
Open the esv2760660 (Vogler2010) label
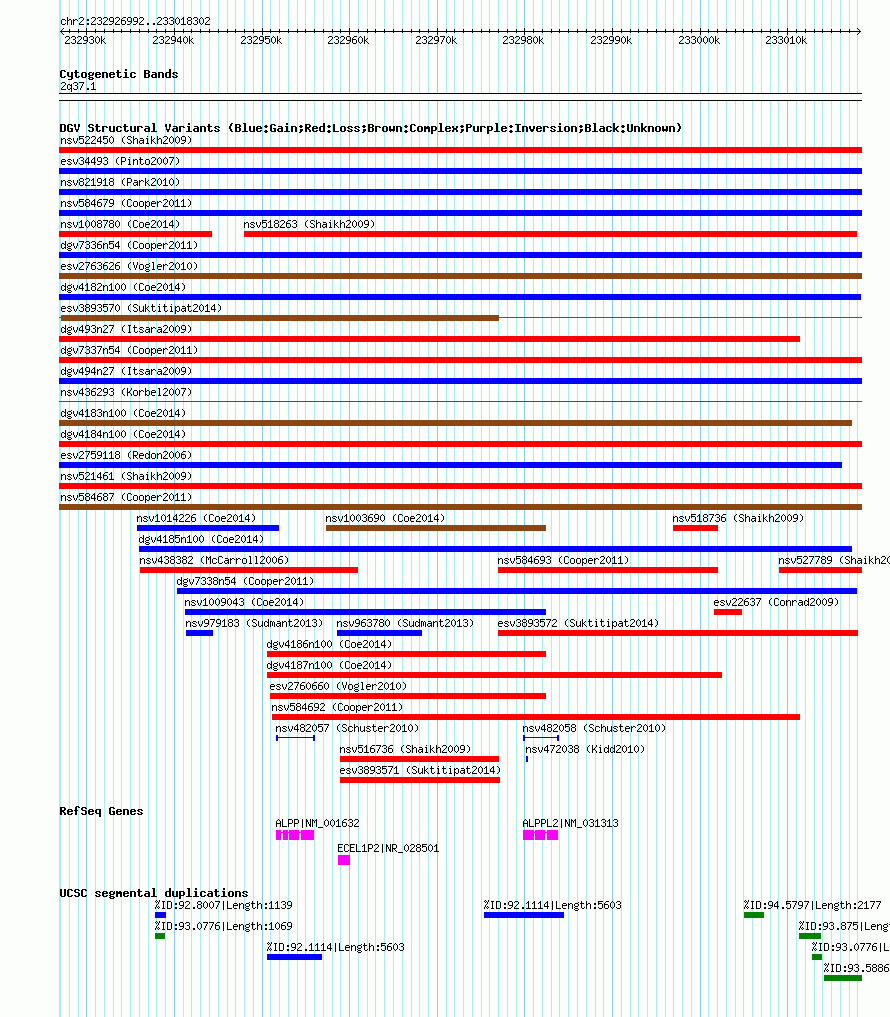click(338, 686)
